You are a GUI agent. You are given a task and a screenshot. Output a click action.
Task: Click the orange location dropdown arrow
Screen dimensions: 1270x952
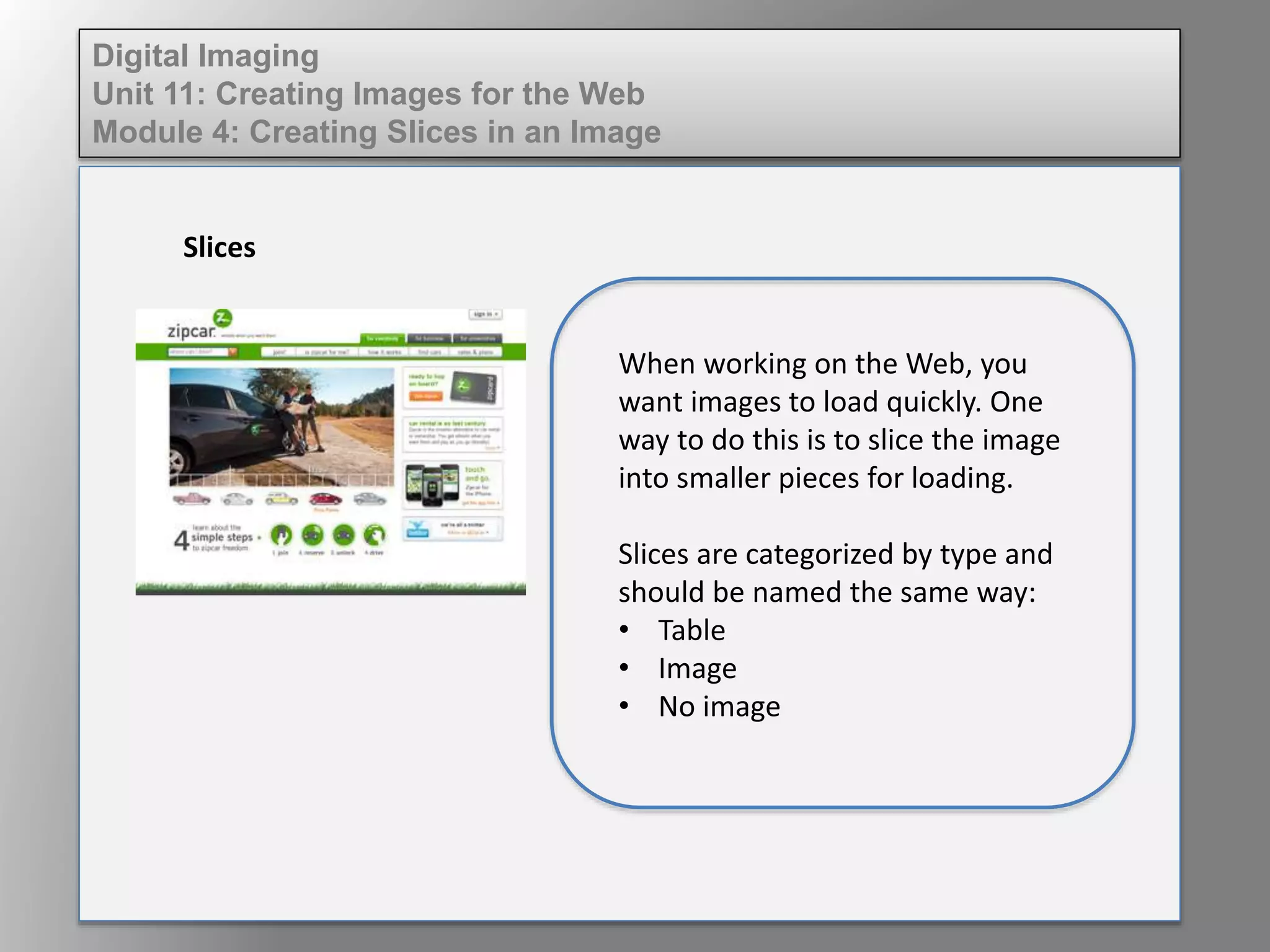coord(233,352)
